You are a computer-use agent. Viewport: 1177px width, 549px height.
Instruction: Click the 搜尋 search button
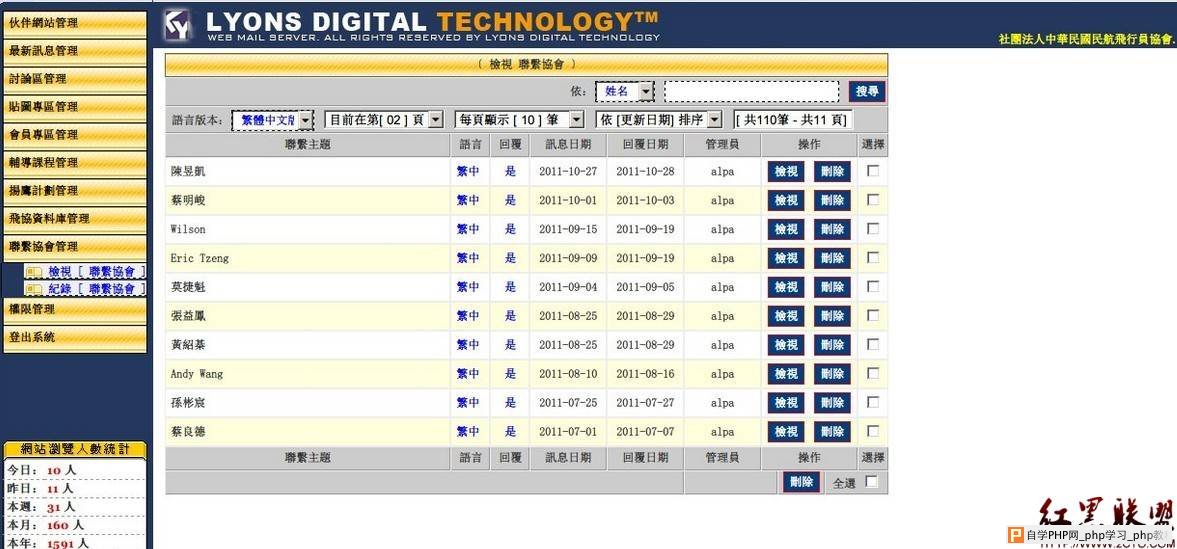(867, 91)
